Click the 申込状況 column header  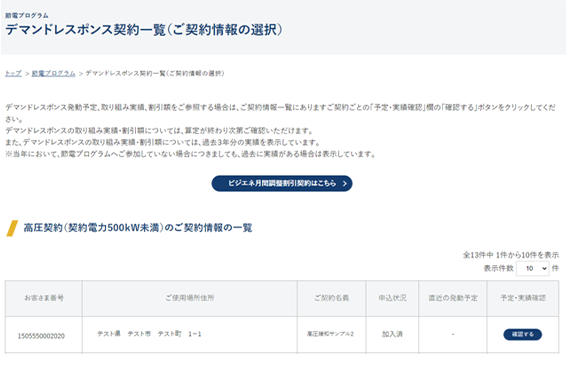click(x=392, y=298)
